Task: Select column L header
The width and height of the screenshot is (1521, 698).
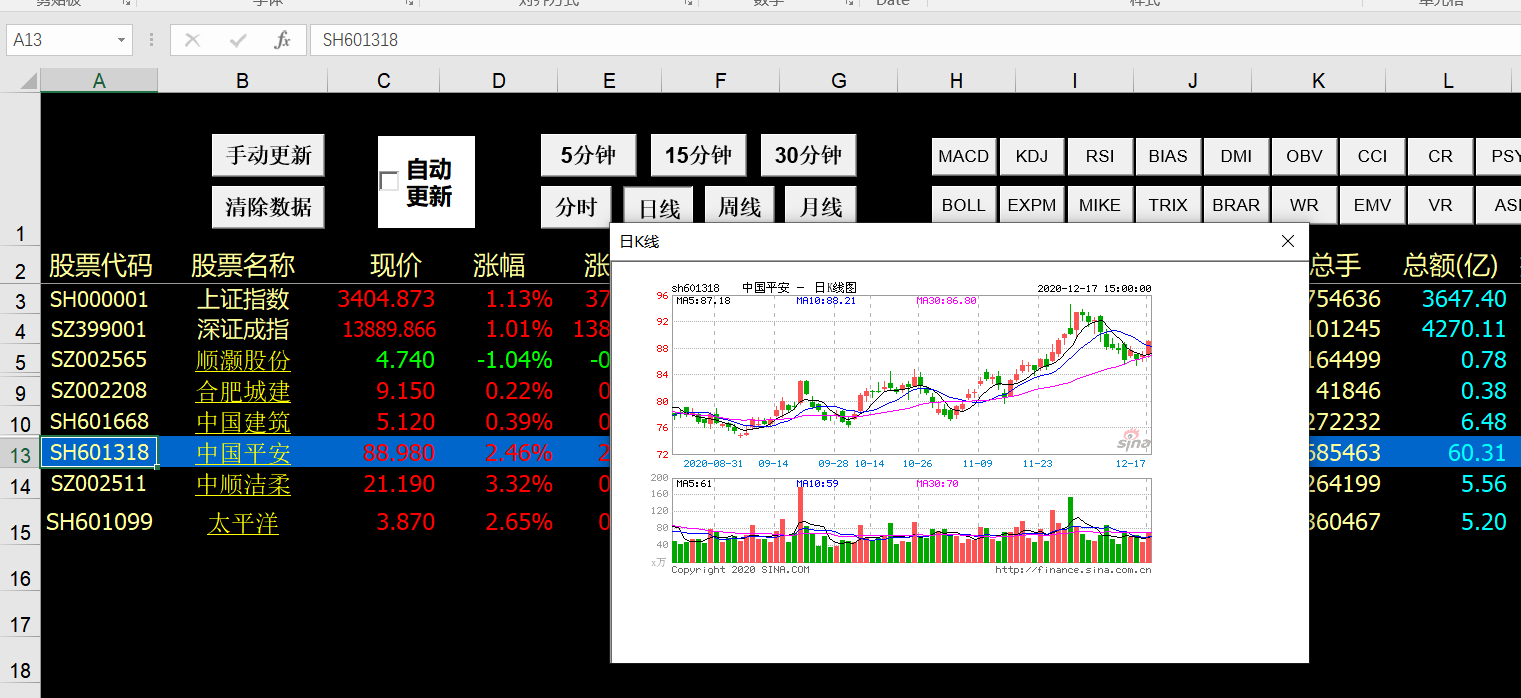Action: click(1449, 81)
